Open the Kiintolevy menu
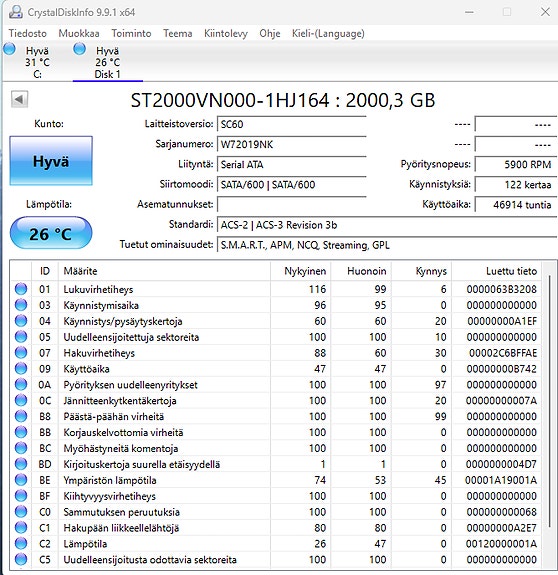This screenshot has height=575, width=558. 226,33
